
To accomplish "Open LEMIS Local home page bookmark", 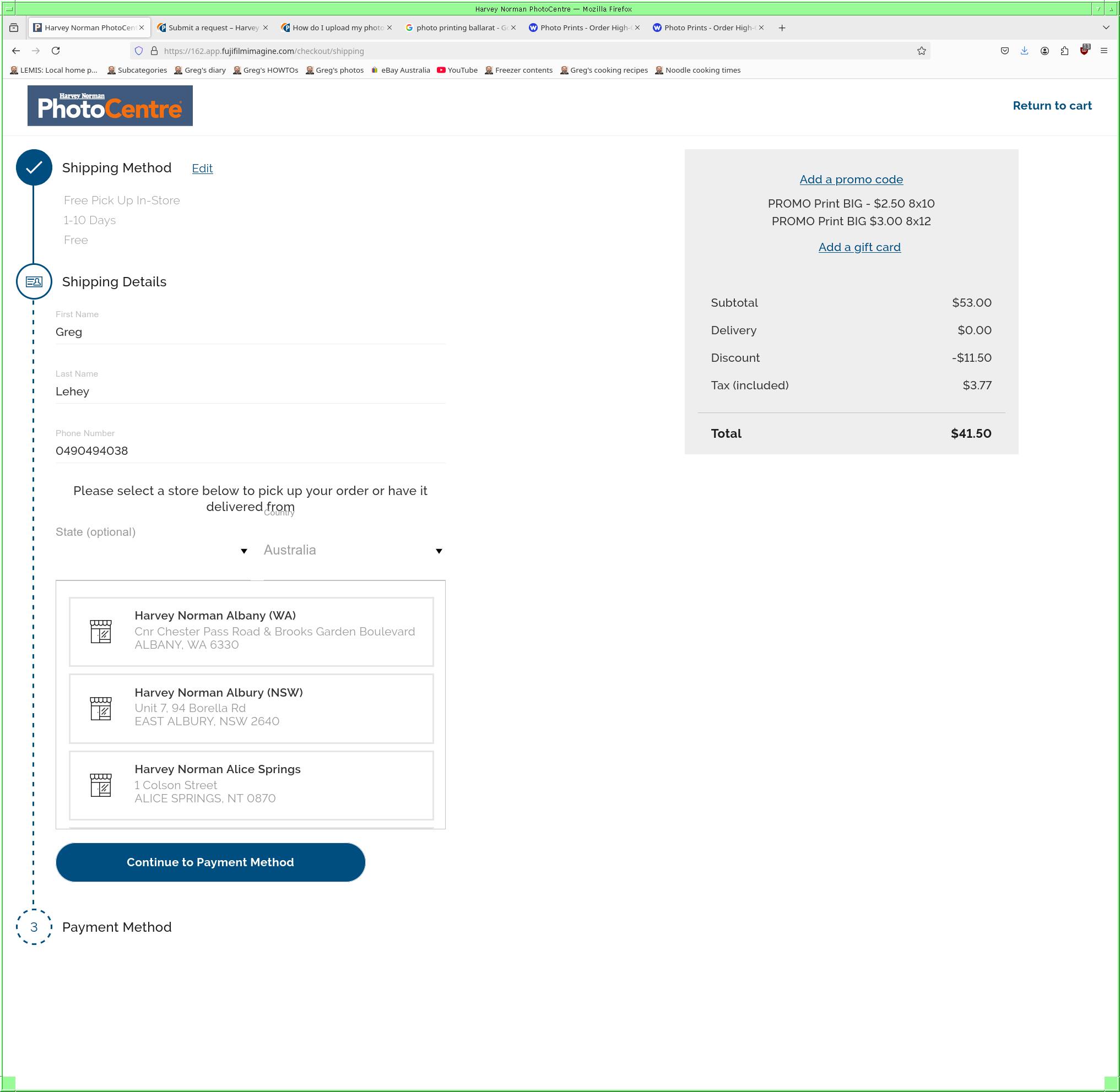I will [x=54, y=70].
